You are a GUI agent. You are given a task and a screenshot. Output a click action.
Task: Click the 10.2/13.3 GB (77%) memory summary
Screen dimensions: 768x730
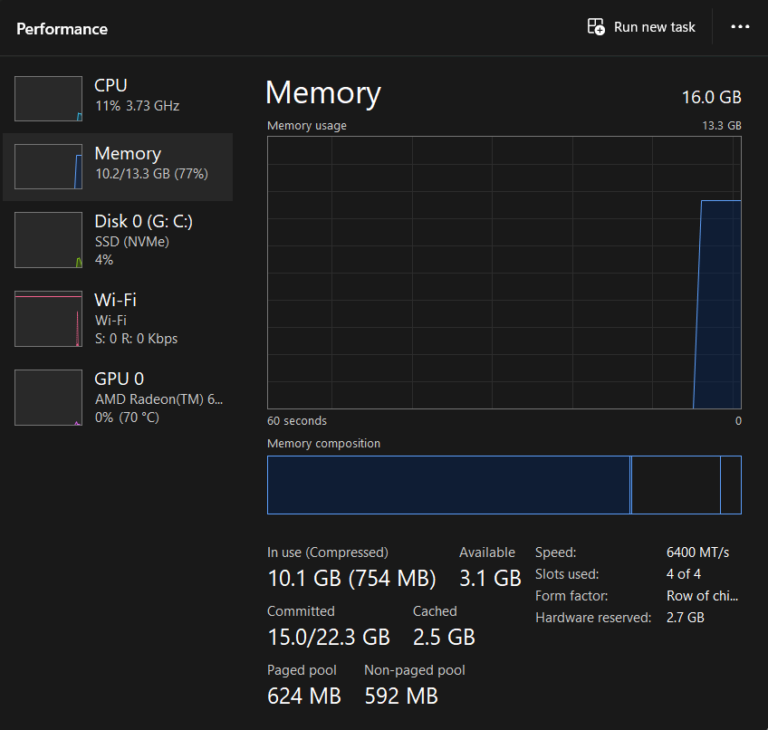tap(152, 174)
